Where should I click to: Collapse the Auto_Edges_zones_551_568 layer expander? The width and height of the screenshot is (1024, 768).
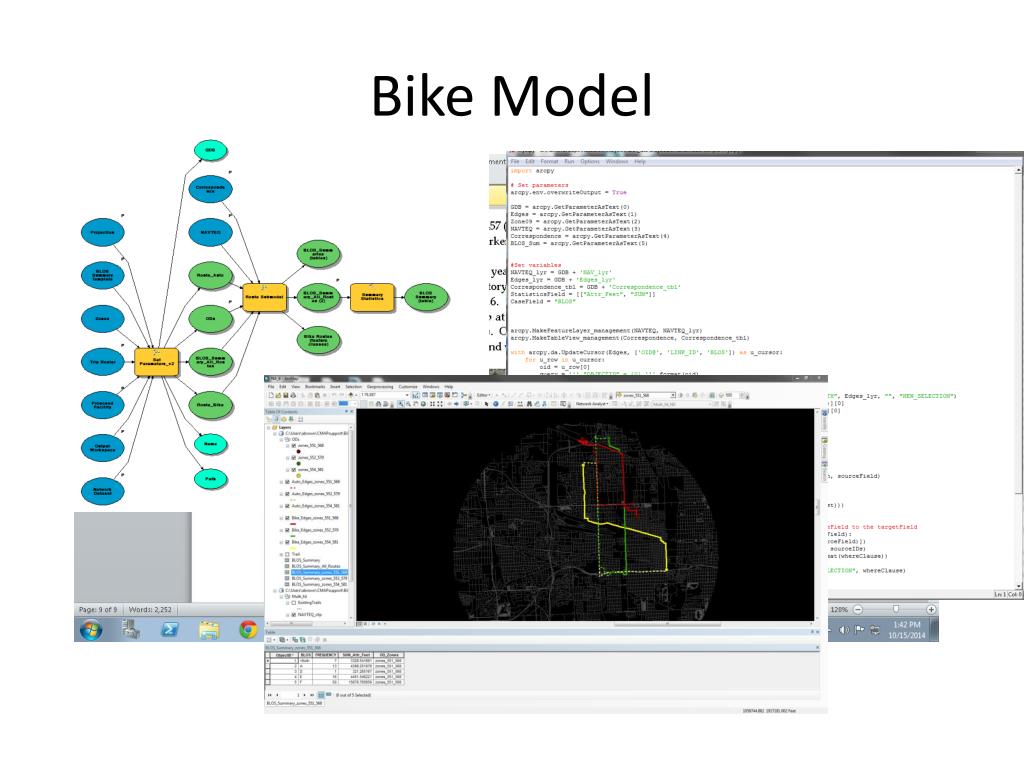pyautogui.click(x=281, y=481)
